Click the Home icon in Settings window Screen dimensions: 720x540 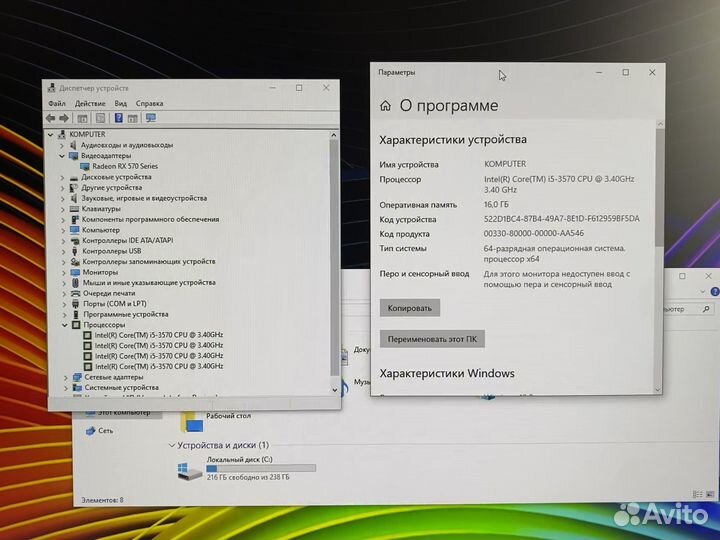(385, 106)
